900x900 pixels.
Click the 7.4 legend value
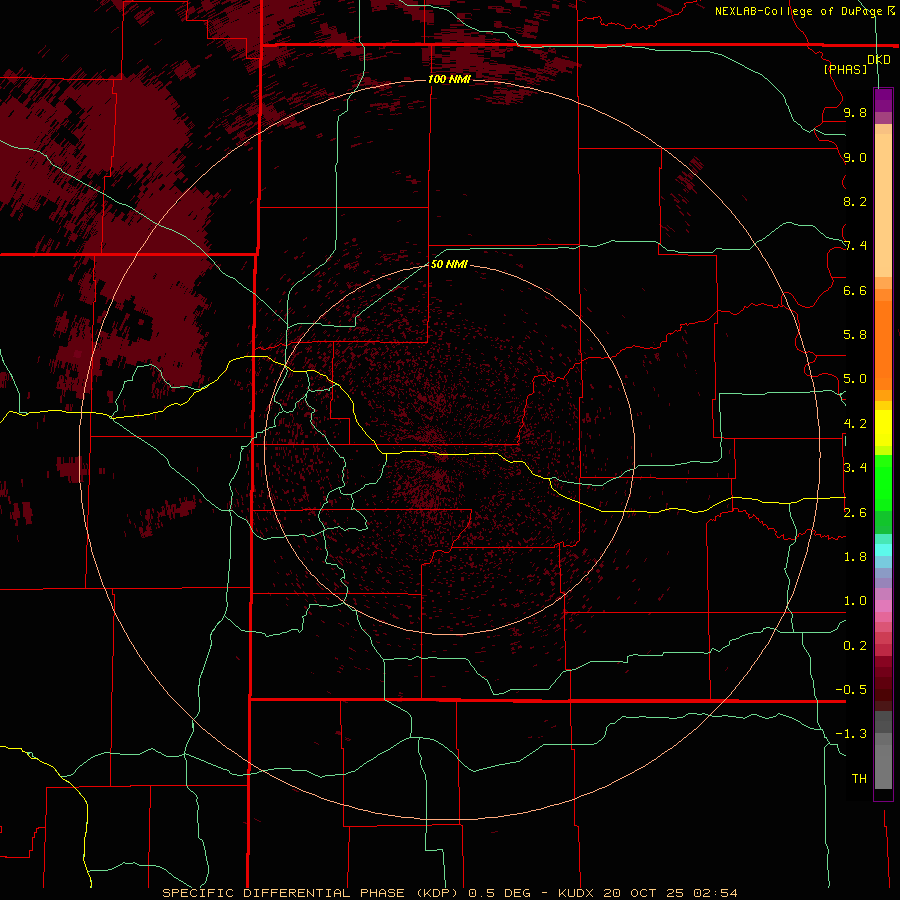[855, 246]
